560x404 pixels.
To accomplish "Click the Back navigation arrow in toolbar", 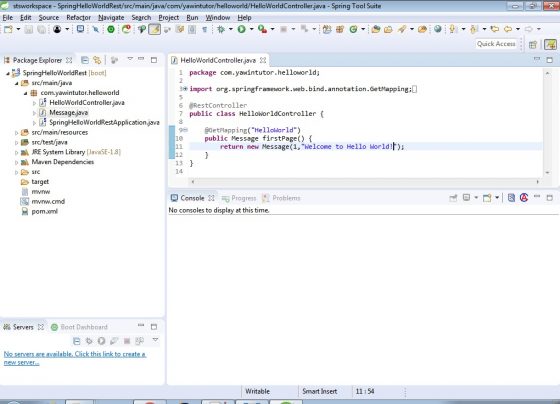I will click(508, 29).
